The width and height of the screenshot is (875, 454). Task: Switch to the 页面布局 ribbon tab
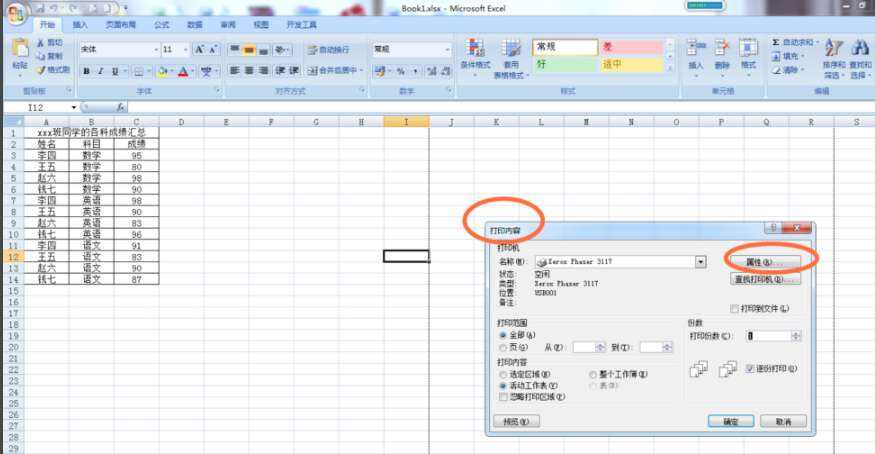pyautogui.click(x=121, y=25)
